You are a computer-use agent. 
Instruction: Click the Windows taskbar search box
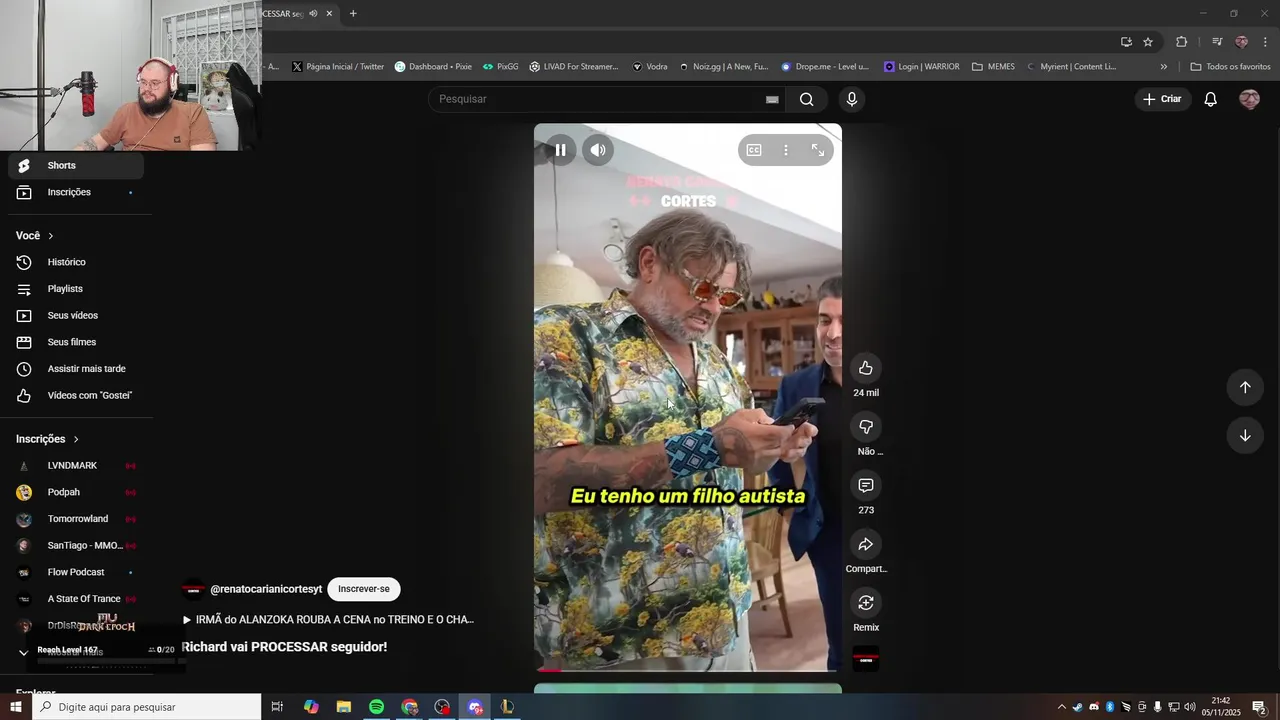click(x=147, y=707)
